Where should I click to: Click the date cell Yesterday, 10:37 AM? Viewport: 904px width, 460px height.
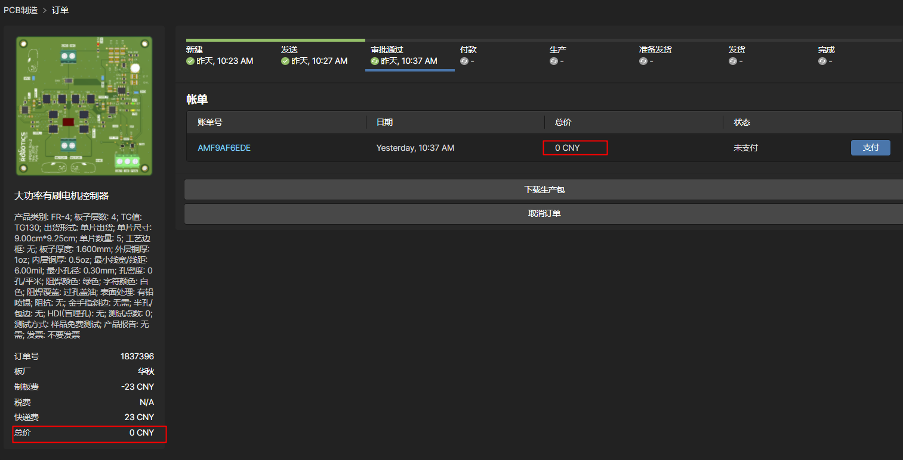pyautogui.click(x=415, y=148)
